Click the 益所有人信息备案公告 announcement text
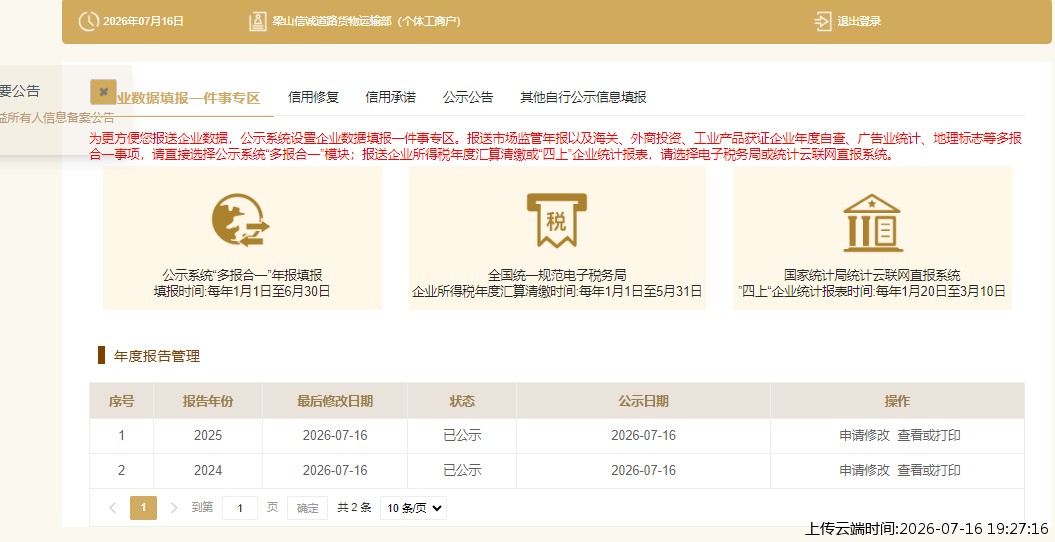 point(57,118)
